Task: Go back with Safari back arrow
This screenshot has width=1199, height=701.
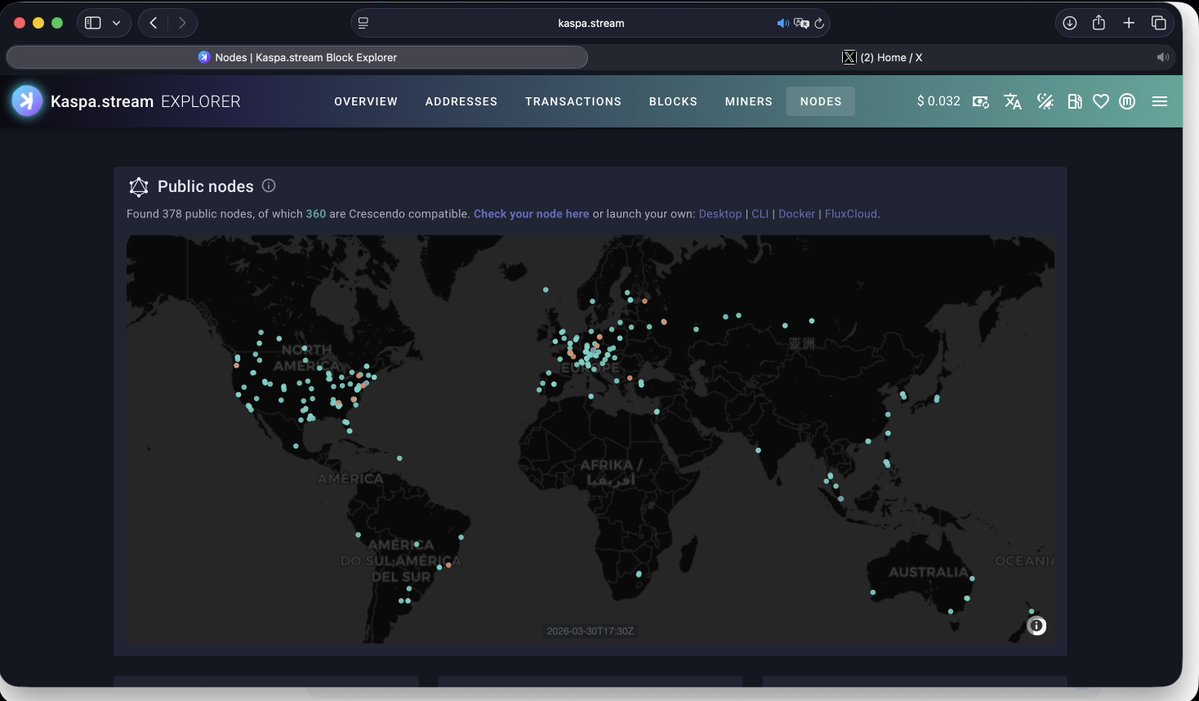Action: click(153, 23)
